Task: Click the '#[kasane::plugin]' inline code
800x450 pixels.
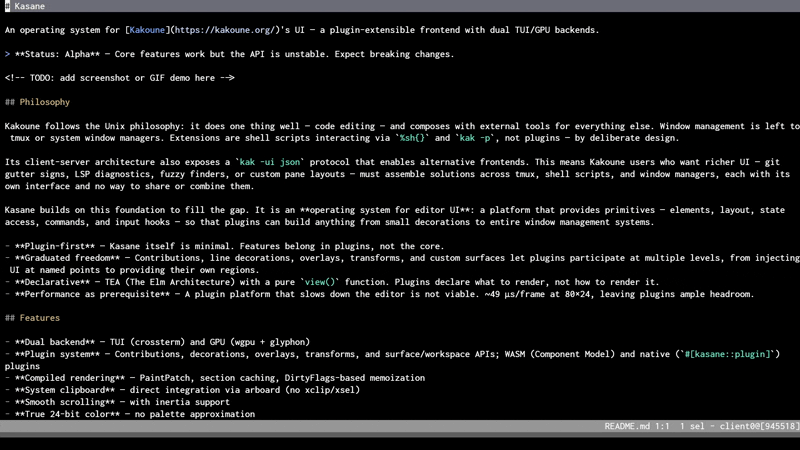Action: pyautogui.click(x=728, y=354)
